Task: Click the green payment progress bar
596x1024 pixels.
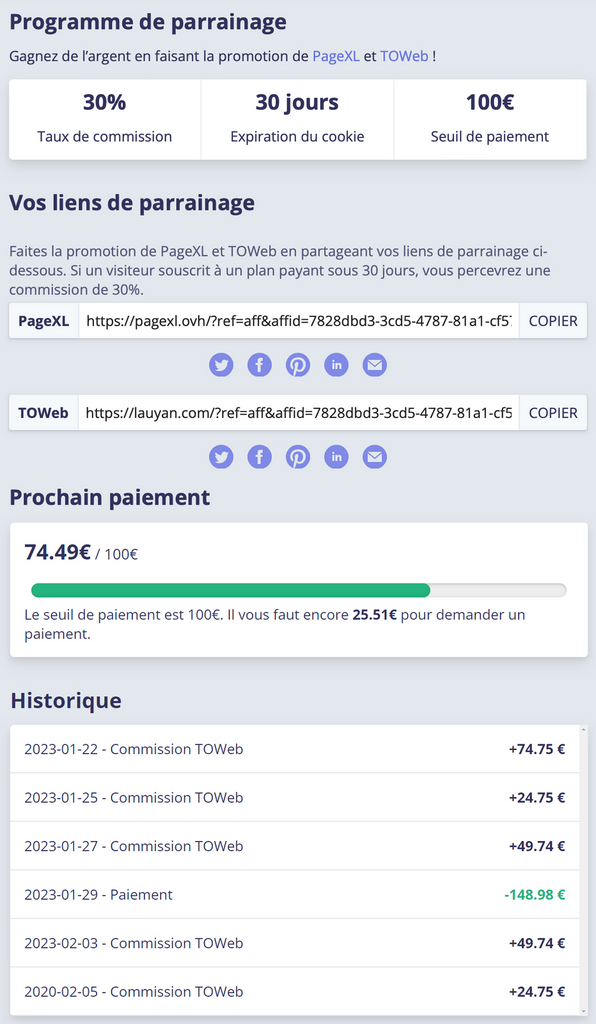Action: (x=230, y=590)
